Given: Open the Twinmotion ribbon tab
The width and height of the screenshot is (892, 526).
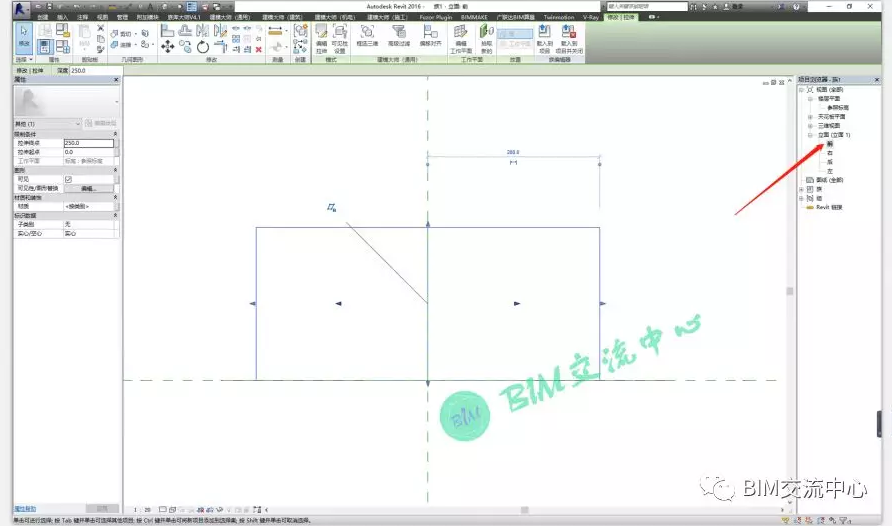Looking at the screenshot, I should click(559, 17).
